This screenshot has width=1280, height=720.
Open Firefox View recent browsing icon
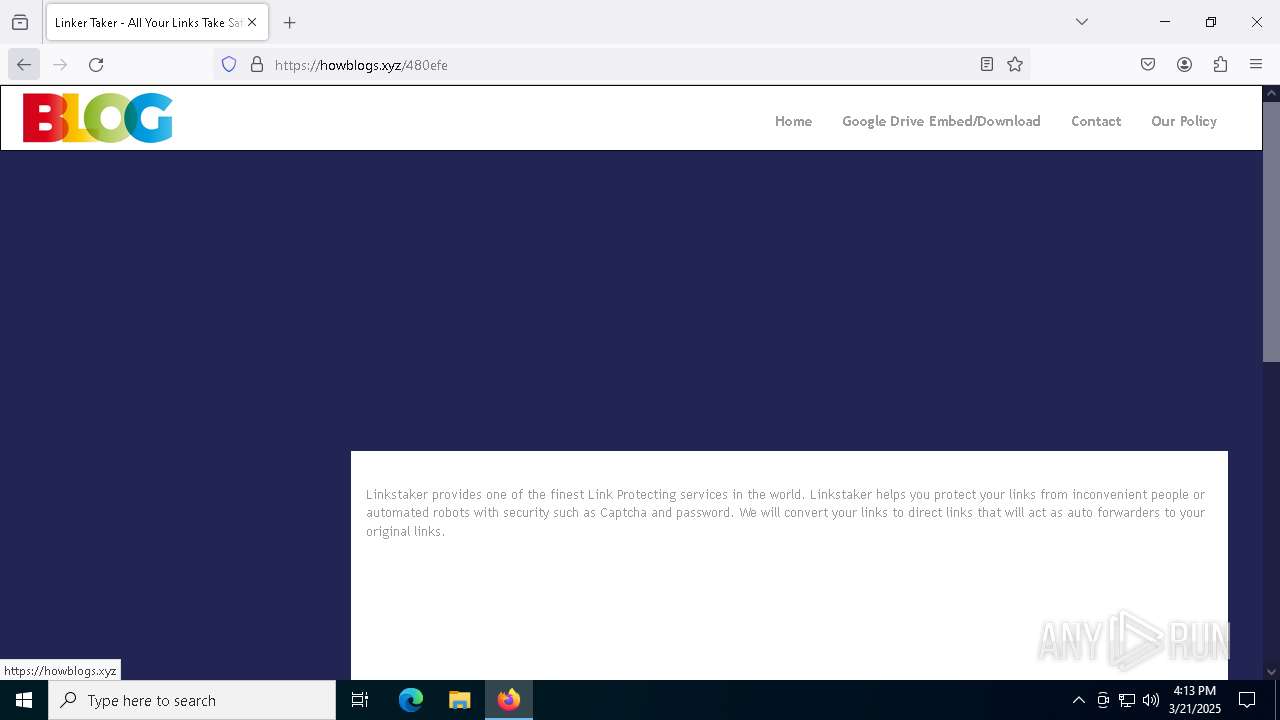[20, 22]
